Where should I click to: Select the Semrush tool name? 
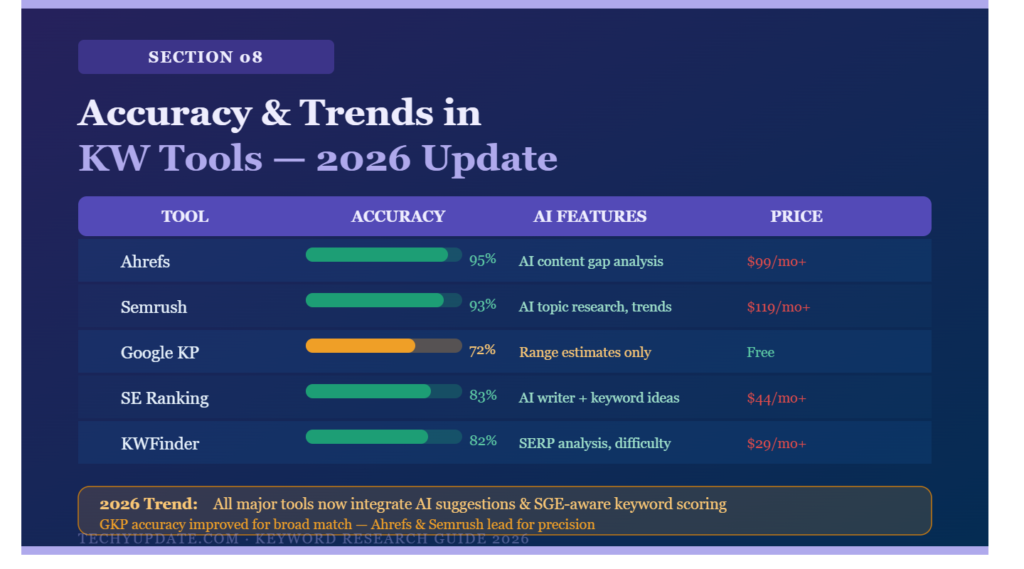tap(153, 307)
